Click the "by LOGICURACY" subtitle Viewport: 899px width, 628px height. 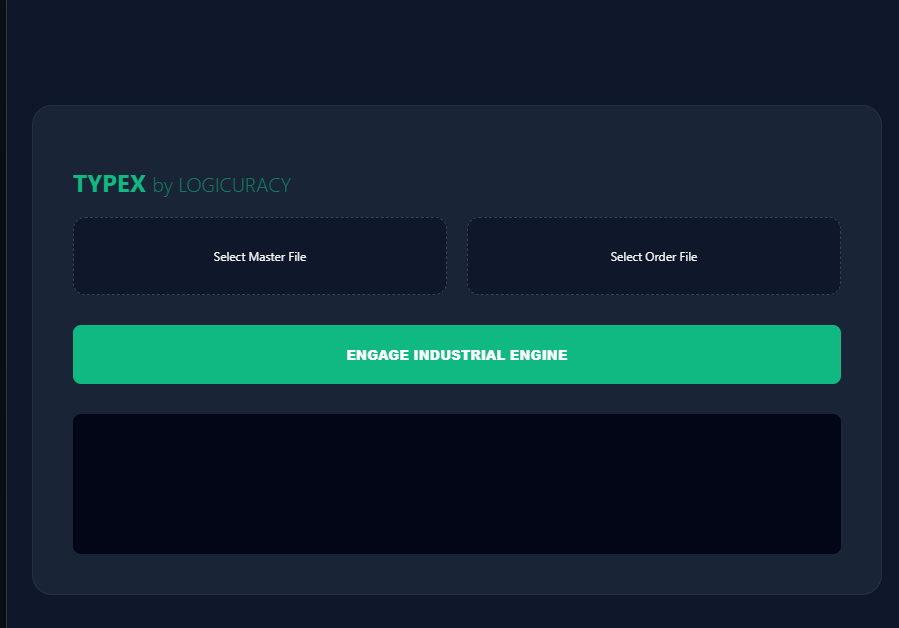click(222, 185)
